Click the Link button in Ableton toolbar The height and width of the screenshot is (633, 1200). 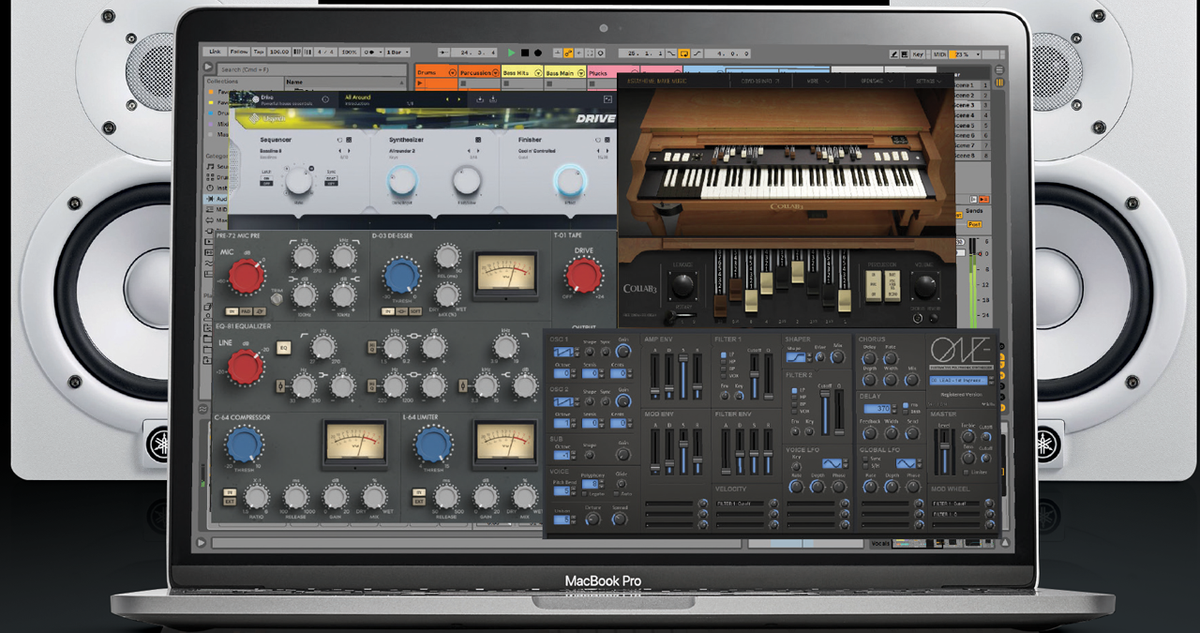[x=214, y=52]
